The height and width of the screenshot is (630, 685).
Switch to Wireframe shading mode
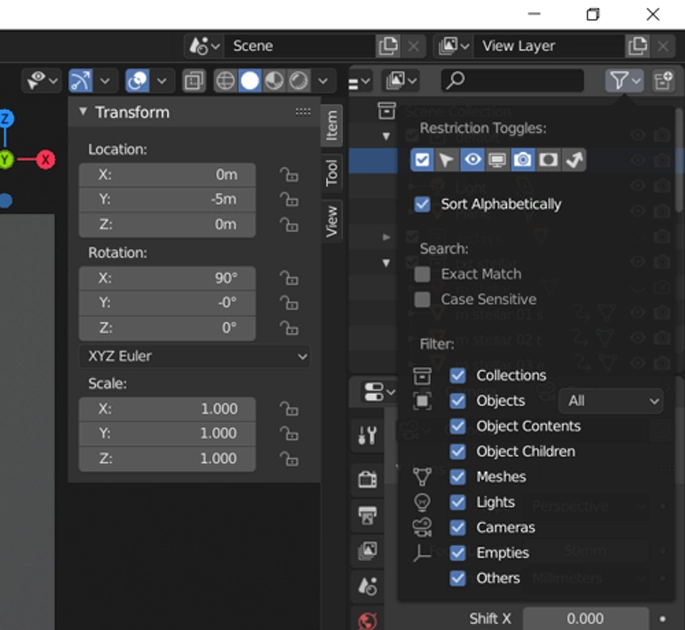[x=225, y=81]
